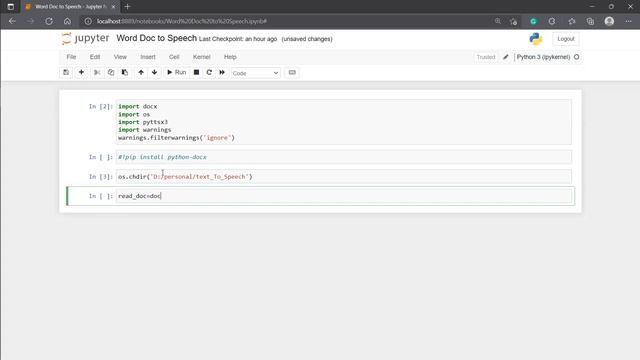Open the File menu
Screen dimensions: 640x360
[71, 57]
